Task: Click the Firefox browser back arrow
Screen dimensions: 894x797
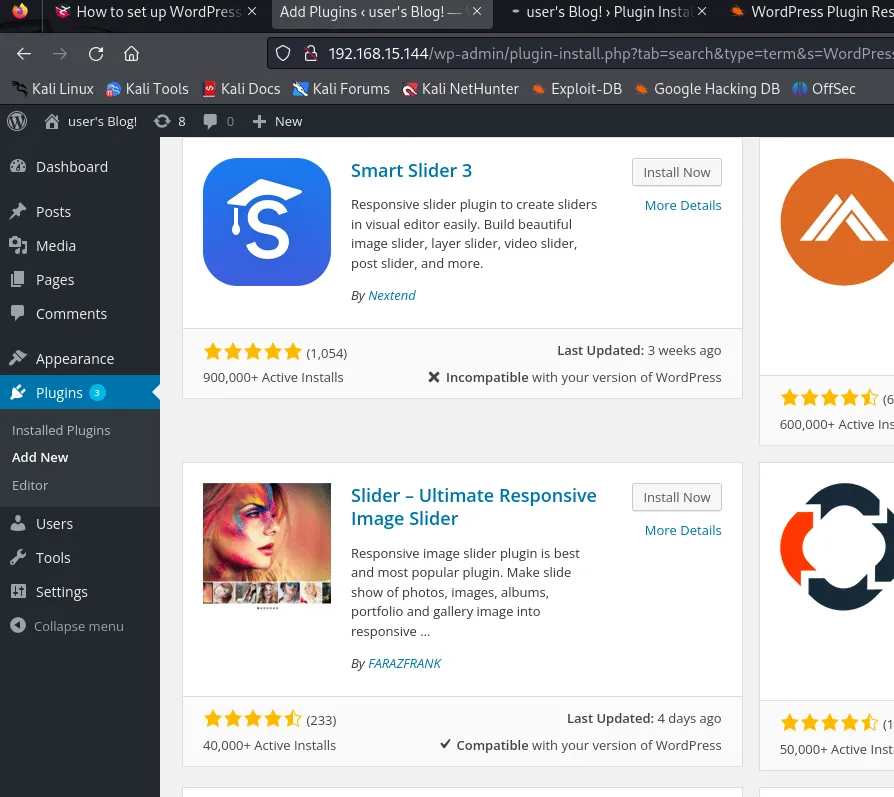Action: 24,54
